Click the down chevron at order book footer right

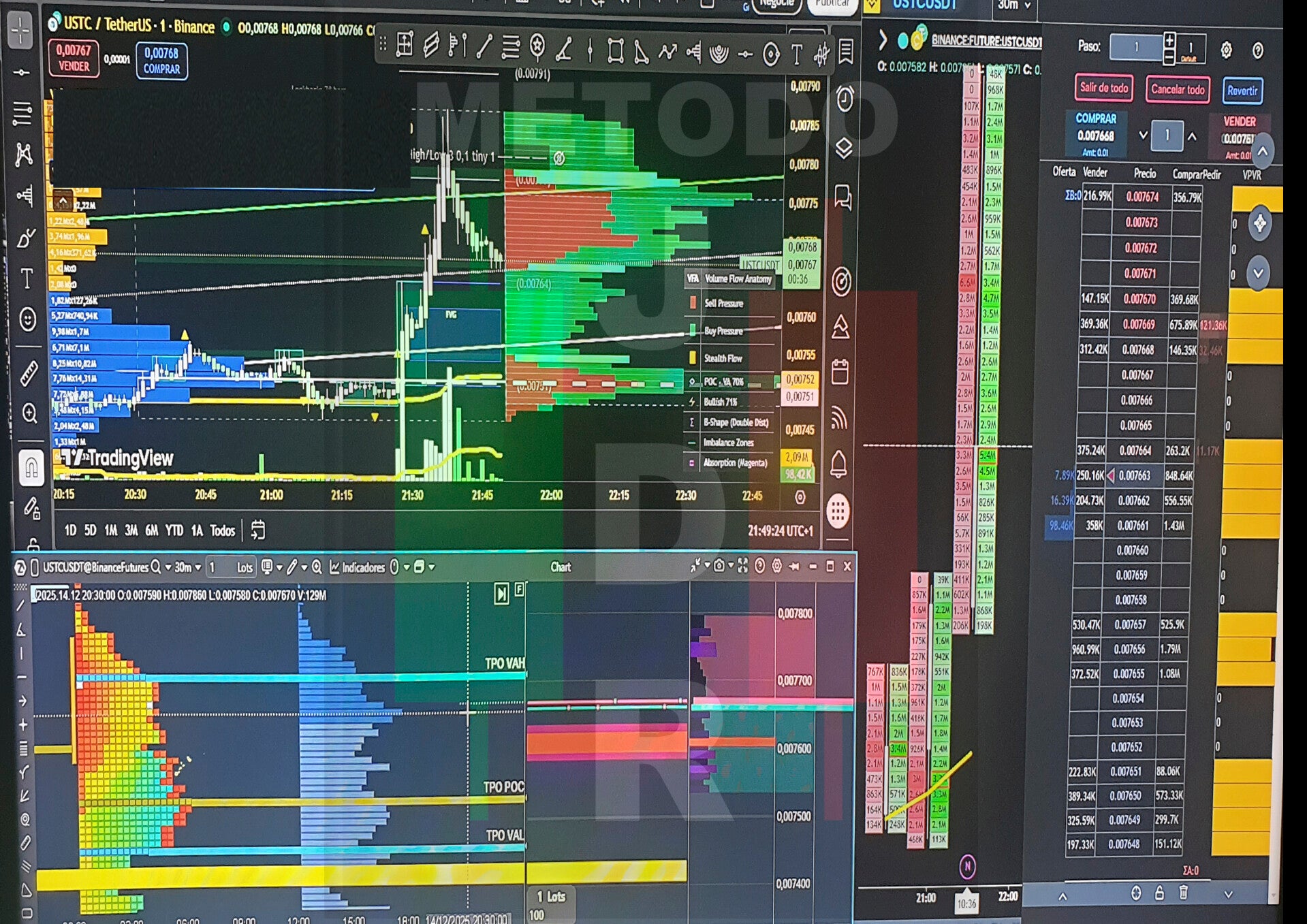point(1229,895)
